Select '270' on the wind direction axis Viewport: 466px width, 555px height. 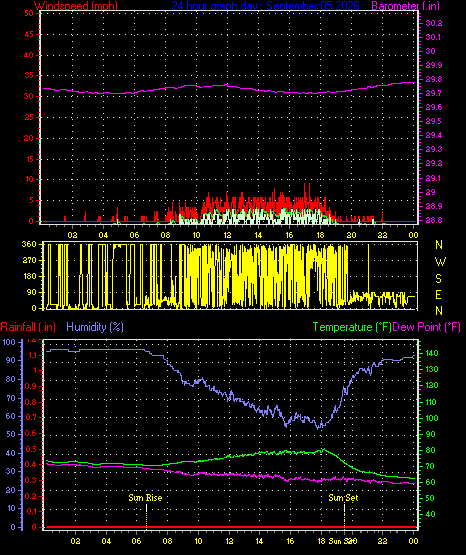pyautogui.click(x=29, y=261)
